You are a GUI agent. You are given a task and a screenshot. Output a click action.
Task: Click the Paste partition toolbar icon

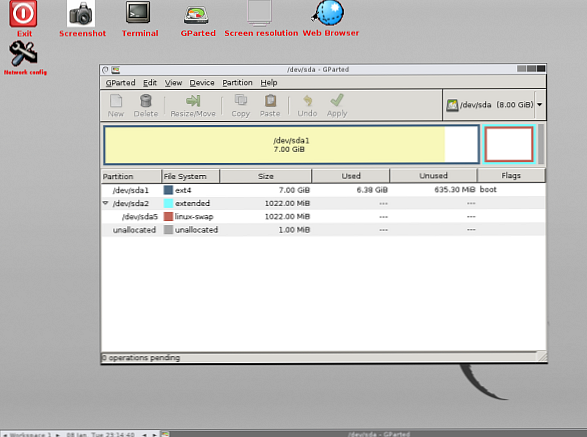pyautogui.click(x=270, y=100)
